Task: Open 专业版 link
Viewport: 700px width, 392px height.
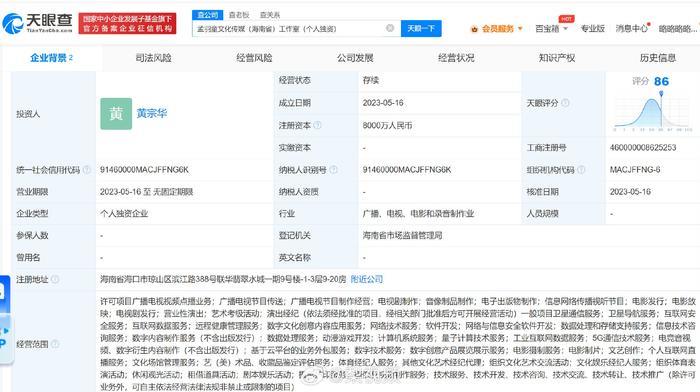Action: point(592,29)
